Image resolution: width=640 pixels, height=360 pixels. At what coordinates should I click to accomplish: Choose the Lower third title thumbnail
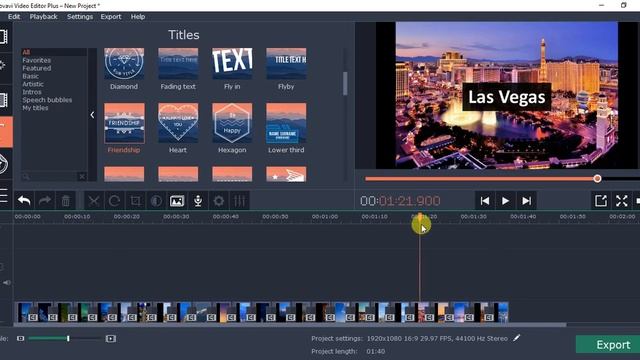pos(286,123)
